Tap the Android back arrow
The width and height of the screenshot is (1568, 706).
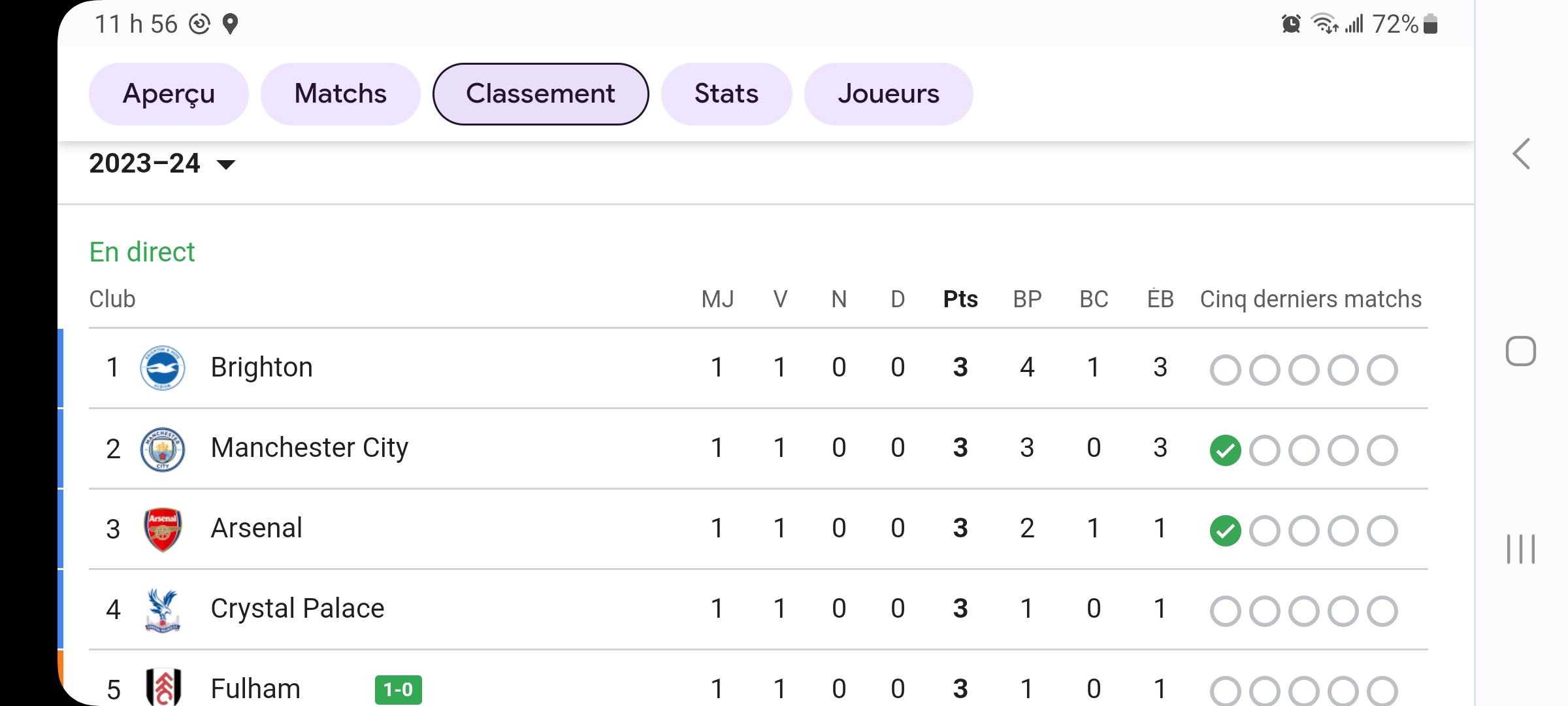1522,154
